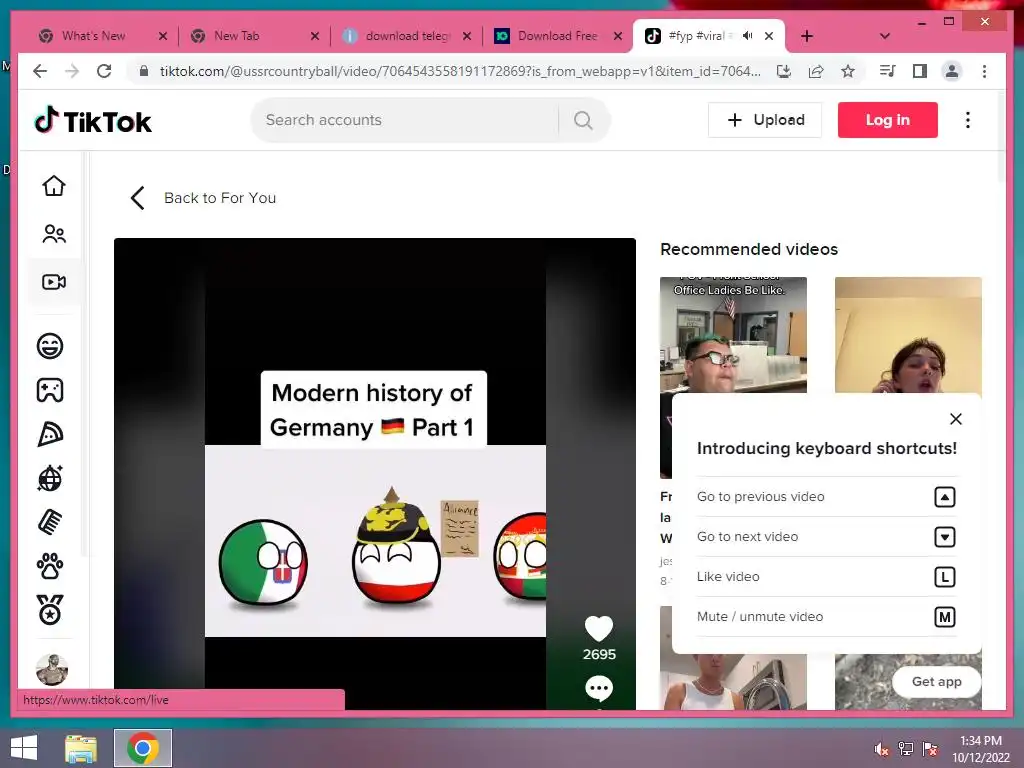Click the Go to next video down-arrow key
This screenshot has width=1024, height=768.
[944, 537]
